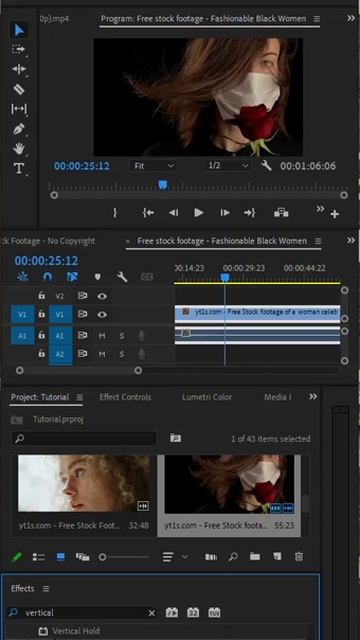Mute audio track A1
Viewport: 360px width, 640px height.
pos(102,336)
